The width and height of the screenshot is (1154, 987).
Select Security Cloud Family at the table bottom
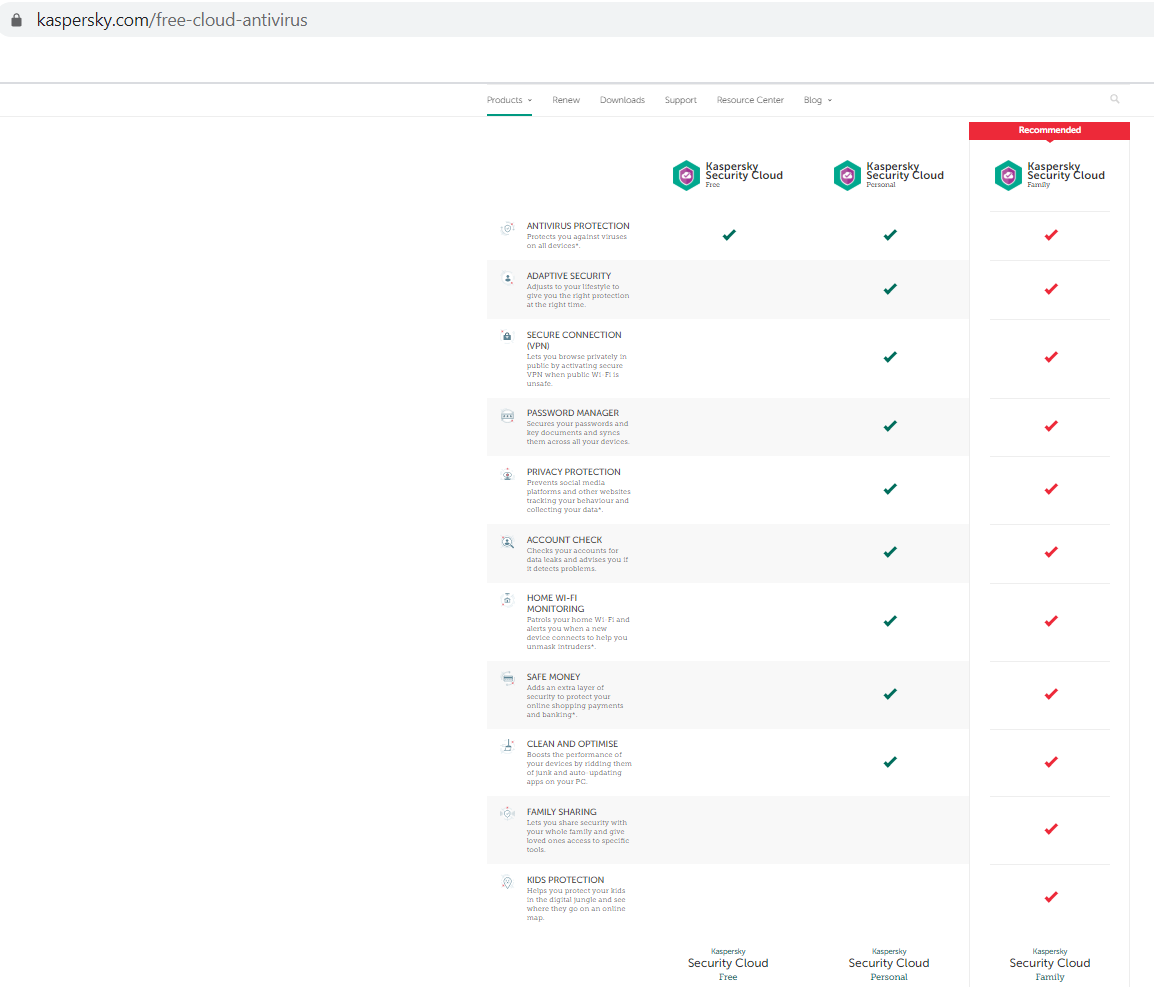click(1049, 964)
